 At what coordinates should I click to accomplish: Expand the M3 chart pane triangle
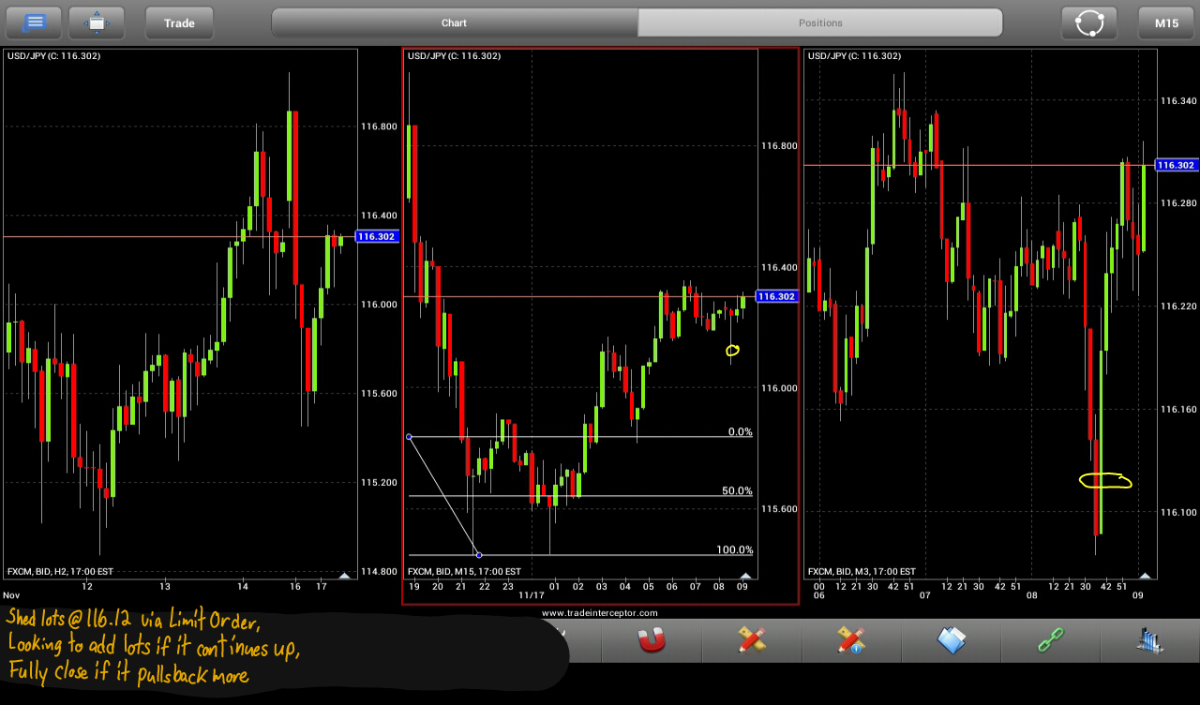coord(1146,575)
